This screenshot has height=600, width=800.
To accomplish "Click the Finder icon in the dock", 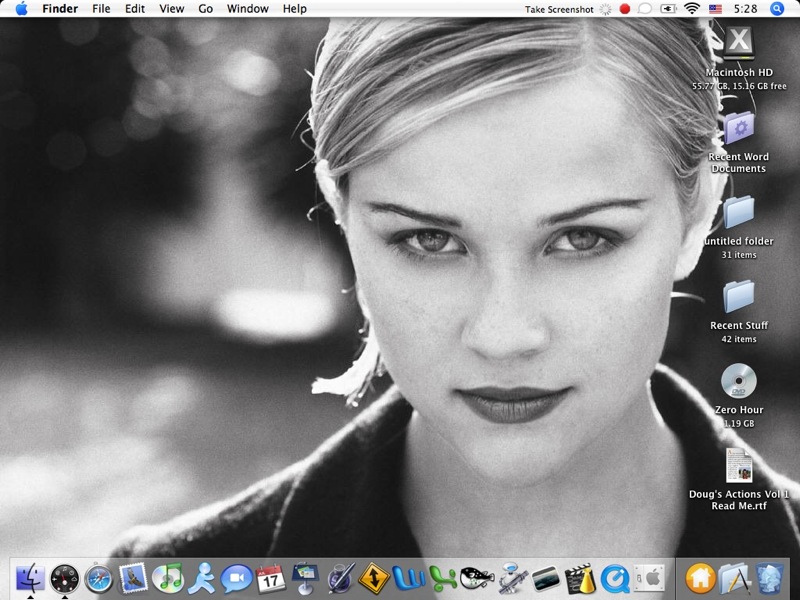I will click(x=31, y=578).
